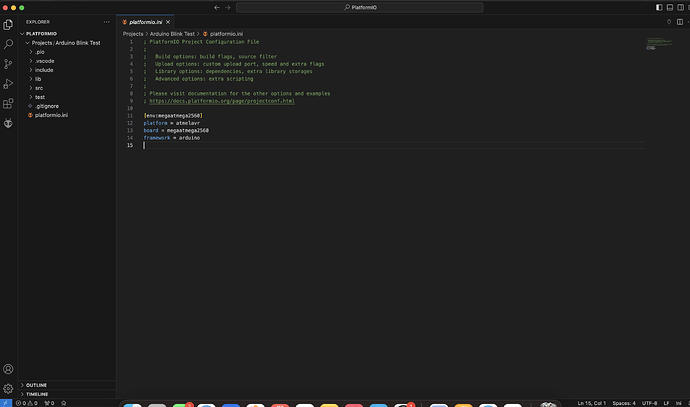690x407 pixels.
Task: Open the Search view in activity bar
Action: [x=8, y=44]
